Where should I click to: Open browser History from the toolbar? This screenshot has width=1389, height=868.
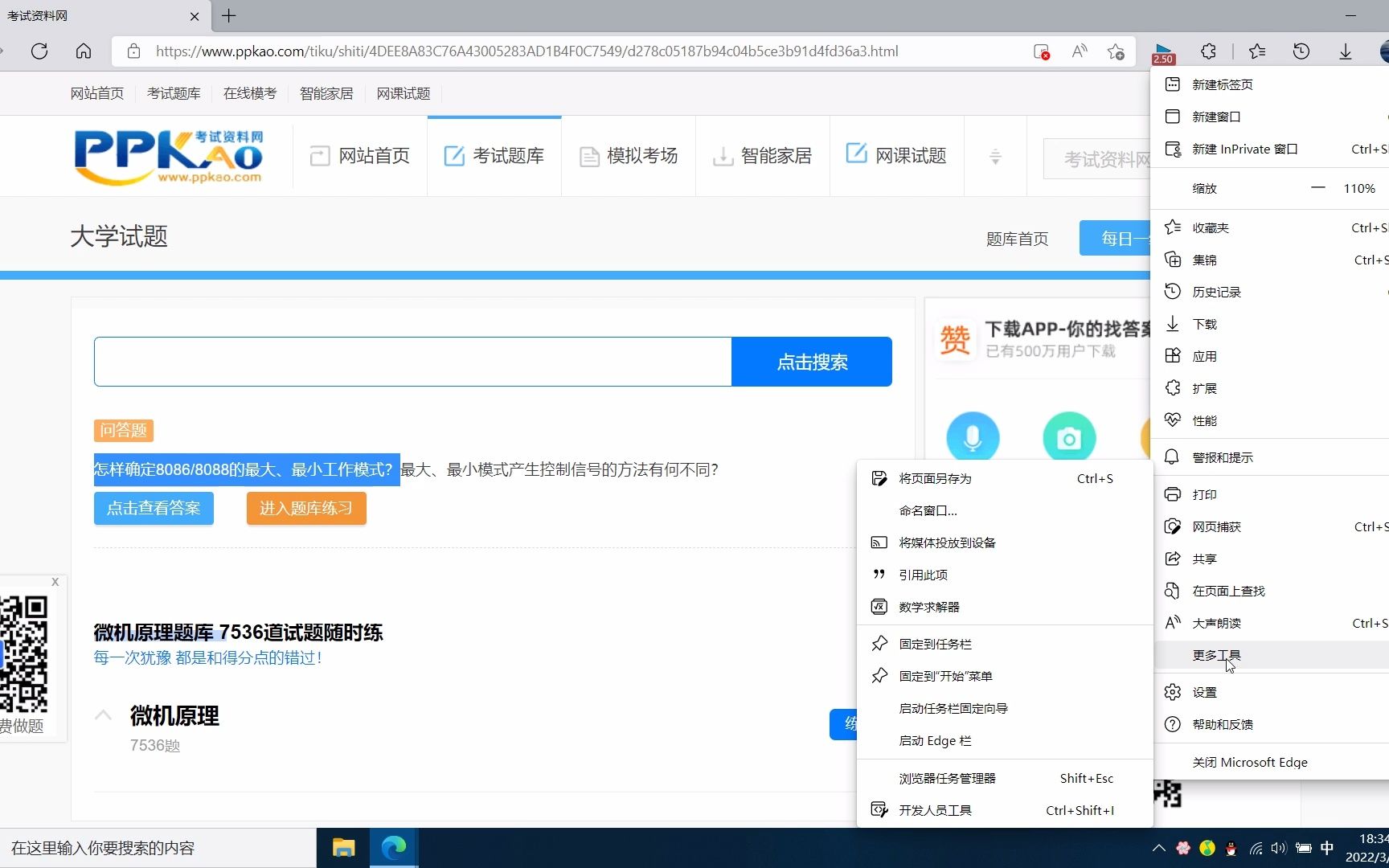click(1301, 51)
